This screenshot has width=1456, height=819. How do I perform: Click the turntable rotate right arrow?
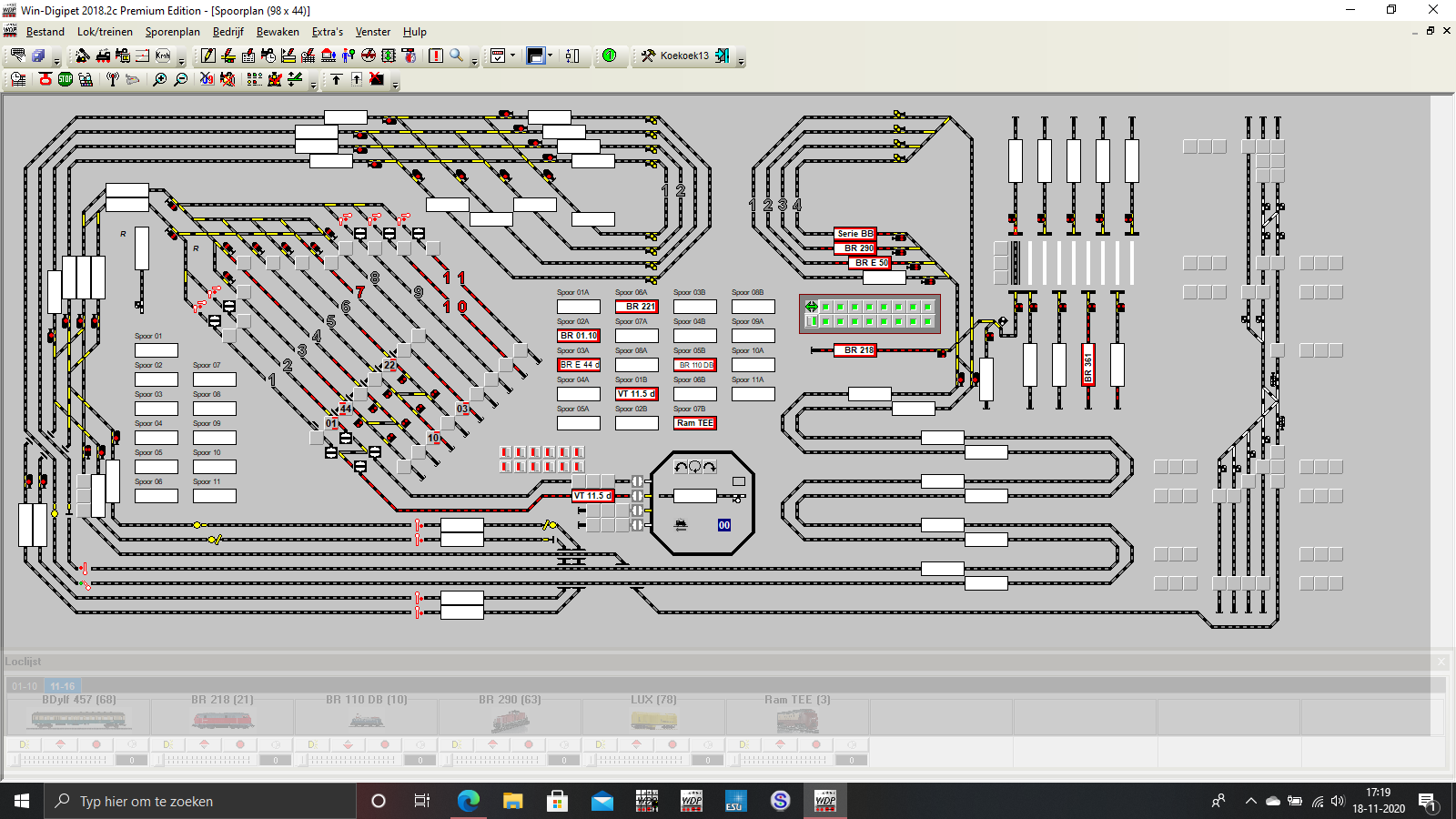click(710, 467)
